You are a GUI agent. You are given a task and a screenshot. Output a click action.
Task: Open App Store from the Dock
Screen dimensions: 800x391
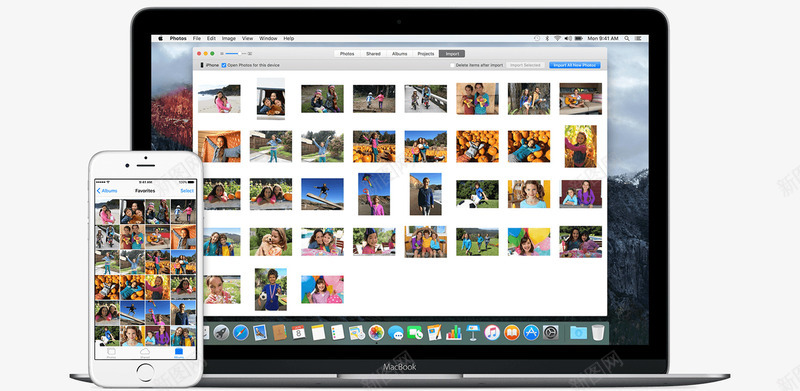pyautogui.click(x=531, y=332)
